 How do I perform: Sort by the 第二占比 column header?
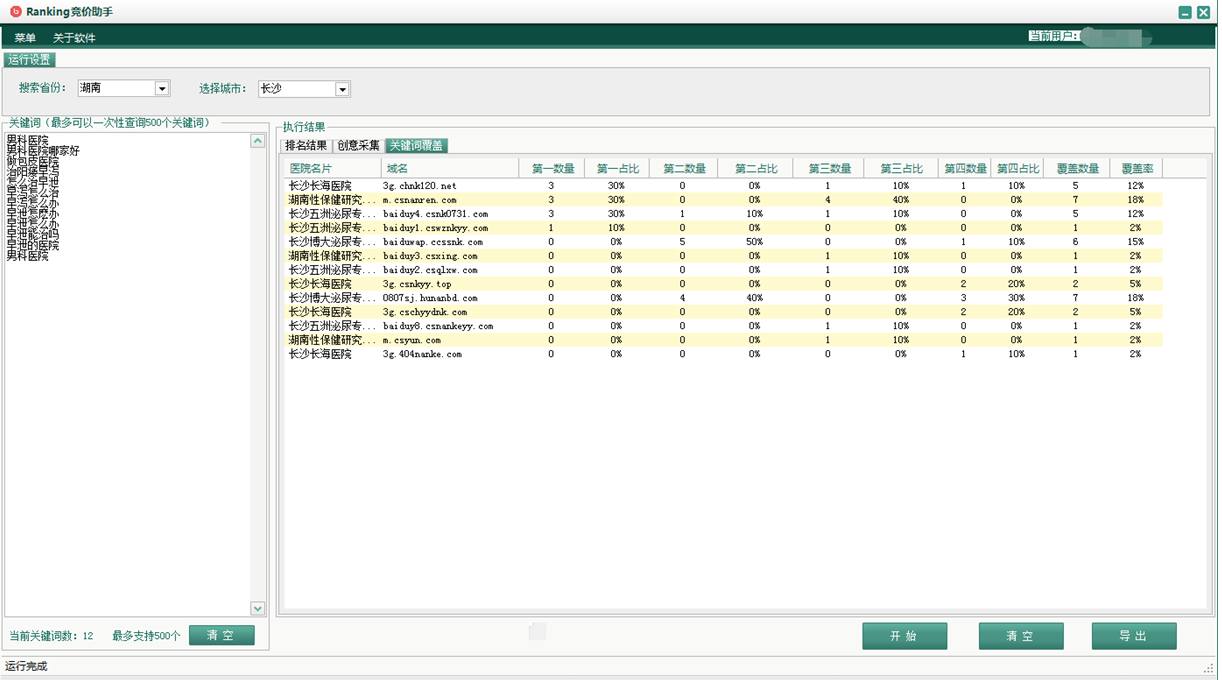pos(755,168)
